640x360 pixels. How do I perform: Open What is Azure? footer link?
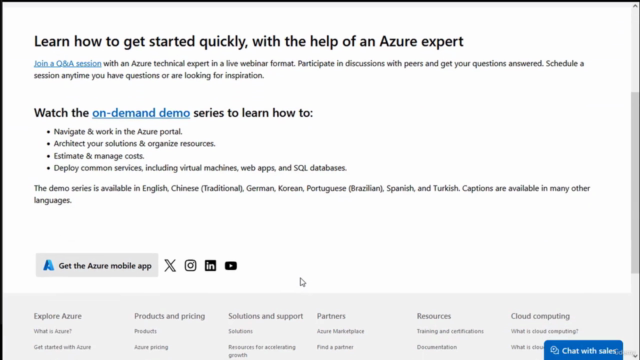point(53,331)
